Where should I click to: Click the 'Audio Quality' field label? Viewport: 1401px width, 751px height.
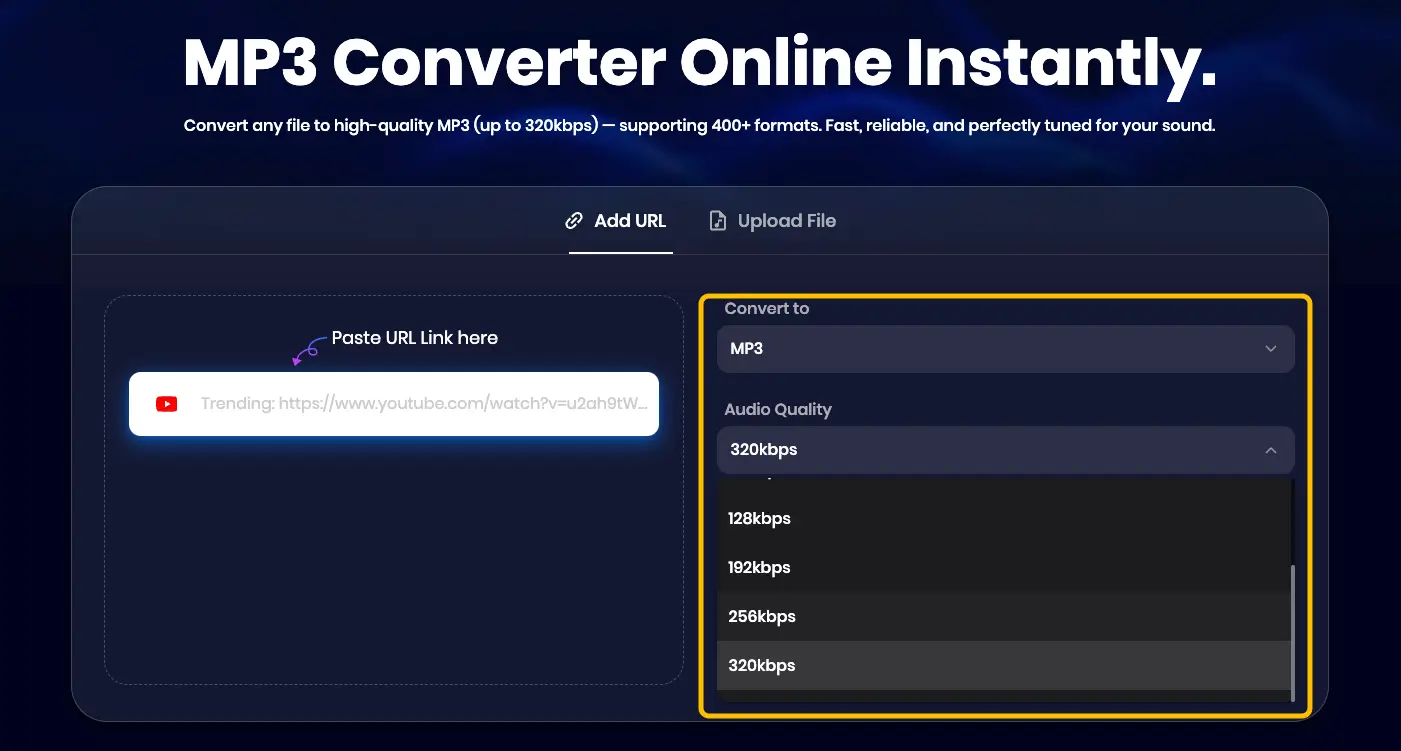pos(778,409)
